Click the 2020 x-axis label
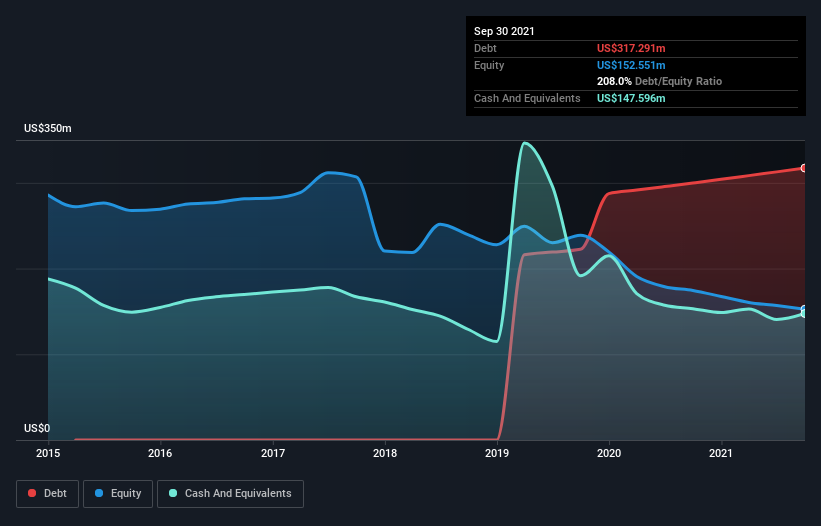Screen dimensions: 821x526 pyautogui.click(x=609, y=453)
